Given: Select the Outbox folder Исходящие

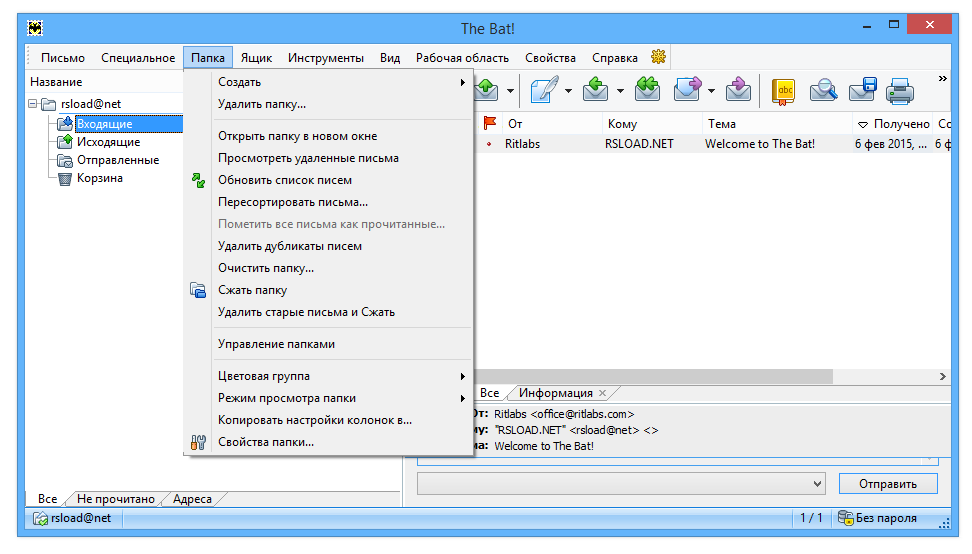Looking at the screenshot, I should (108, 142).
